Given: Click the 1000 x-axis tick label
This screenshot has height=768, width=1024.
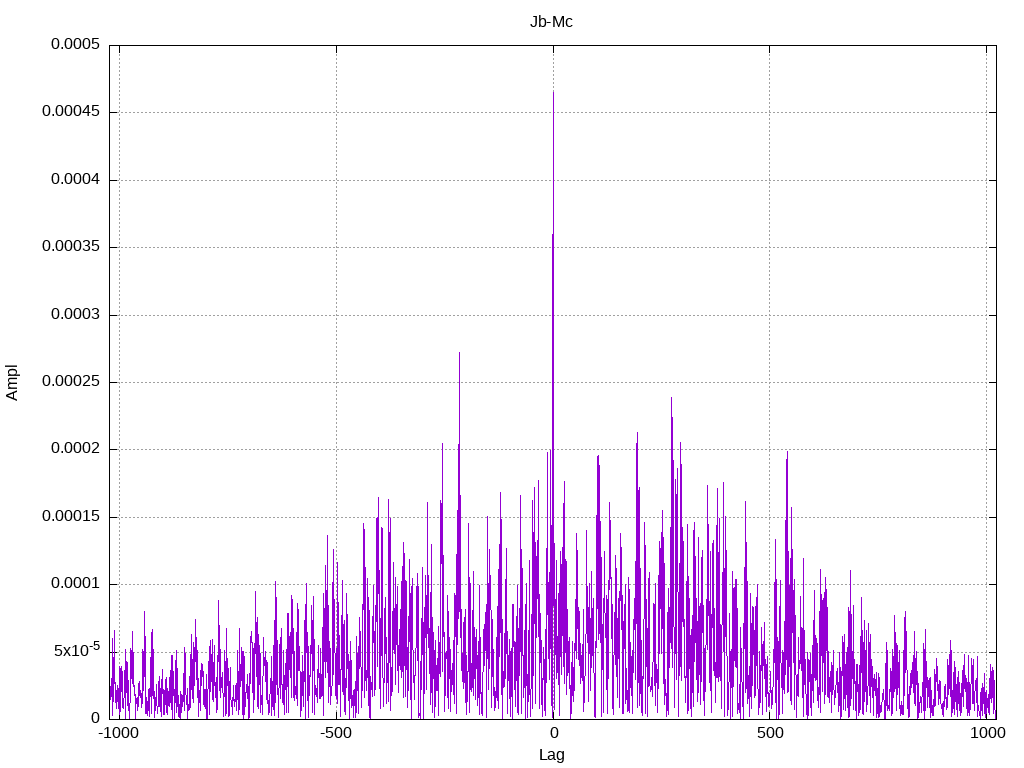Looking at the screenshot, I should 987,733.
